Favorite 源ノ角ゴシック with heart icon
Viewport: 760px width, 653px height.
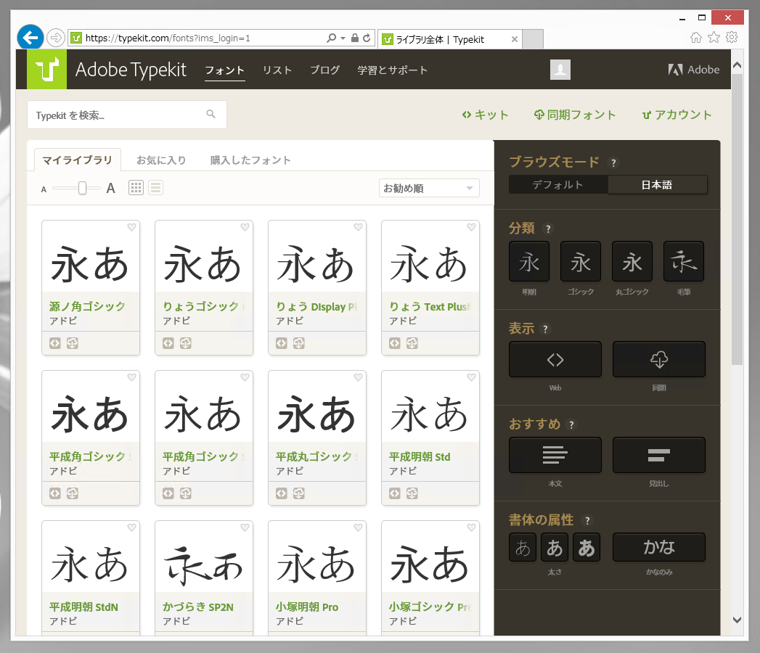[x=131, y=227]
